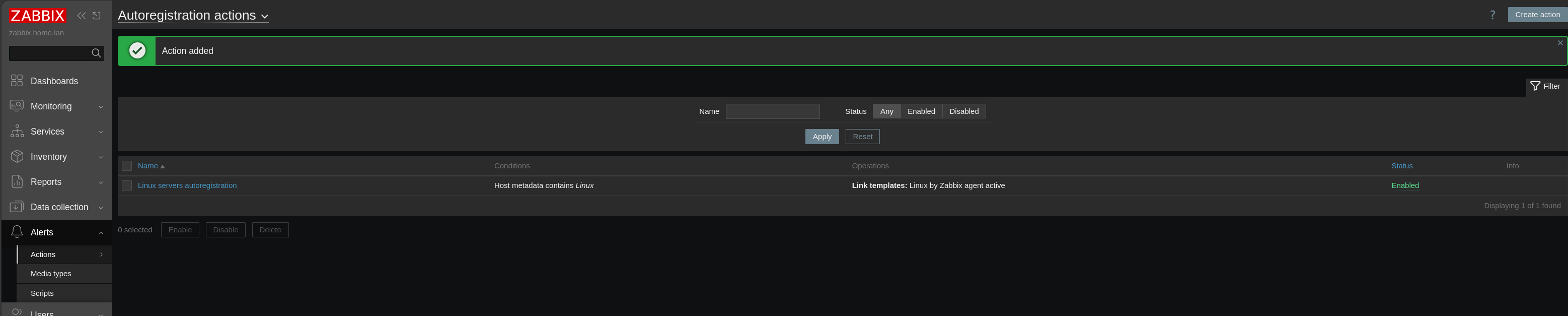Open Autoregistration actions title dropdown
This screenshot has width=1568, height=316.
coord(193,15)
